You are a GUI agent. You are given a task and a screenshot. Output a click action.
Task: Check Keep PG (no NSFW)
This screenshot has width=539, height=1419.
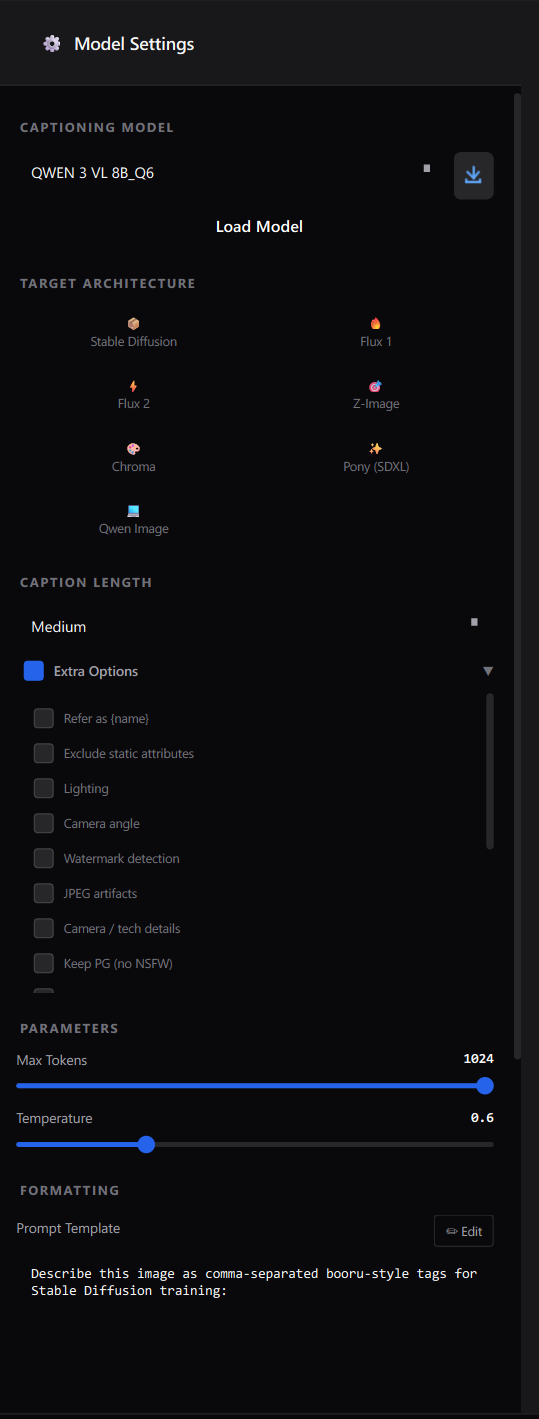click(44, 963)
